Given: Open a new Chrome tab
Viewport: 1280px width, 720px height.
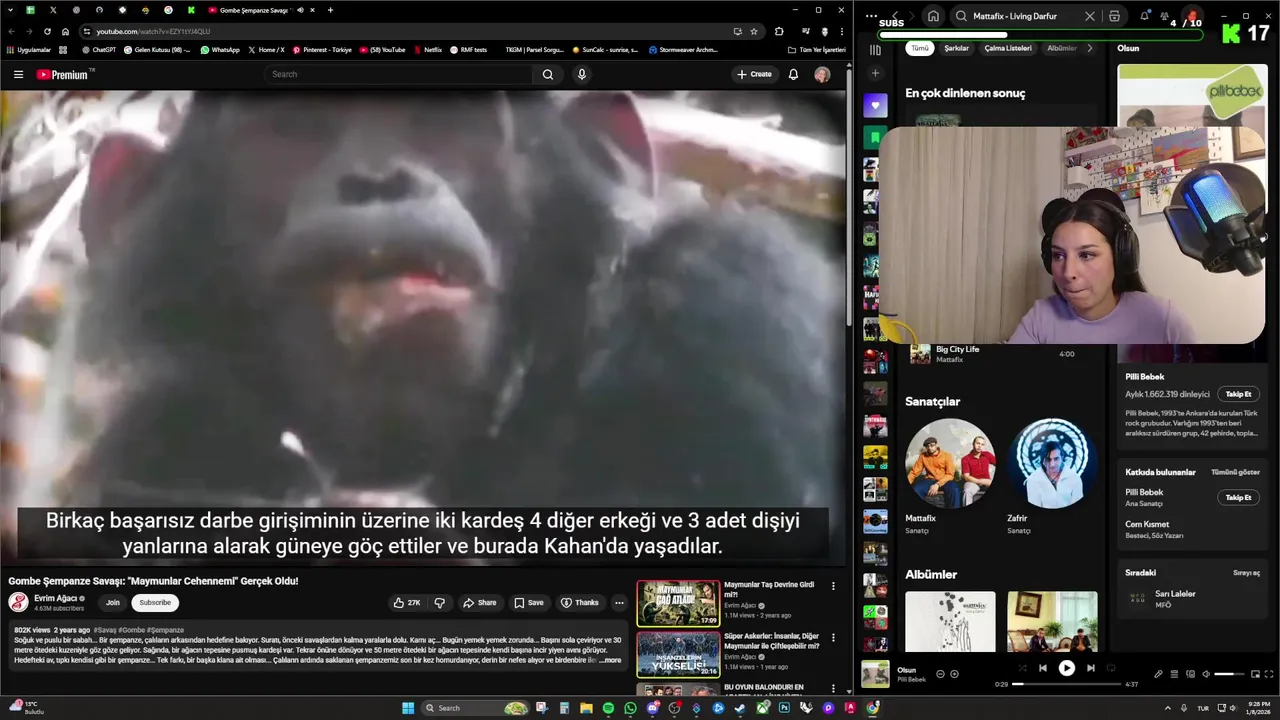Looking at the screenshot, I should coord(330,10).
